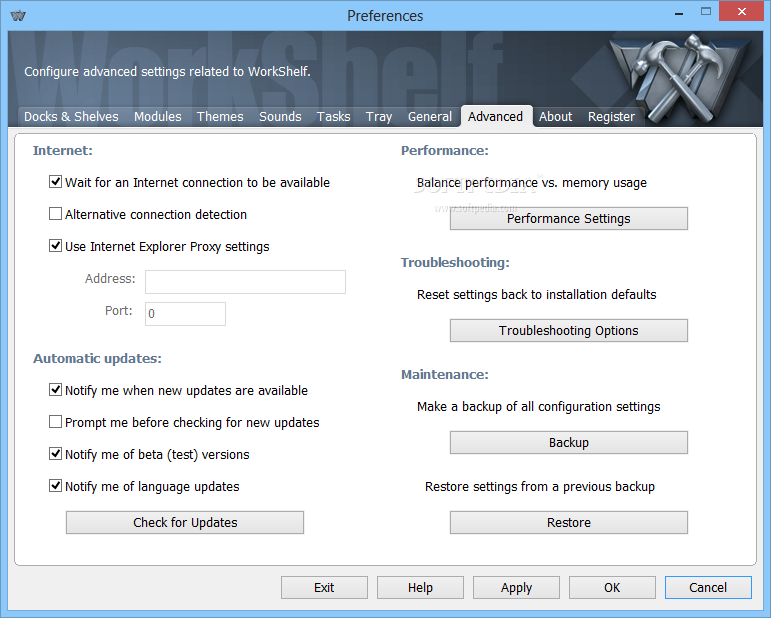Click the WorkShelf app icon in title bar
771x618 pixels.
pos(18,16)
